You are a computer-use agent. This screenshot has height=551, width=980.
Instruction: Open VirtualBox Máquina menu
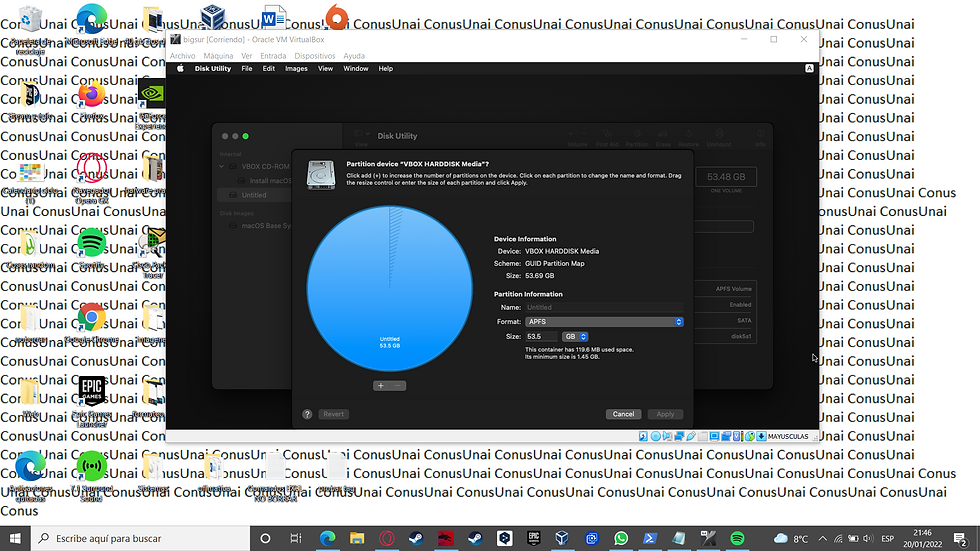218,56
